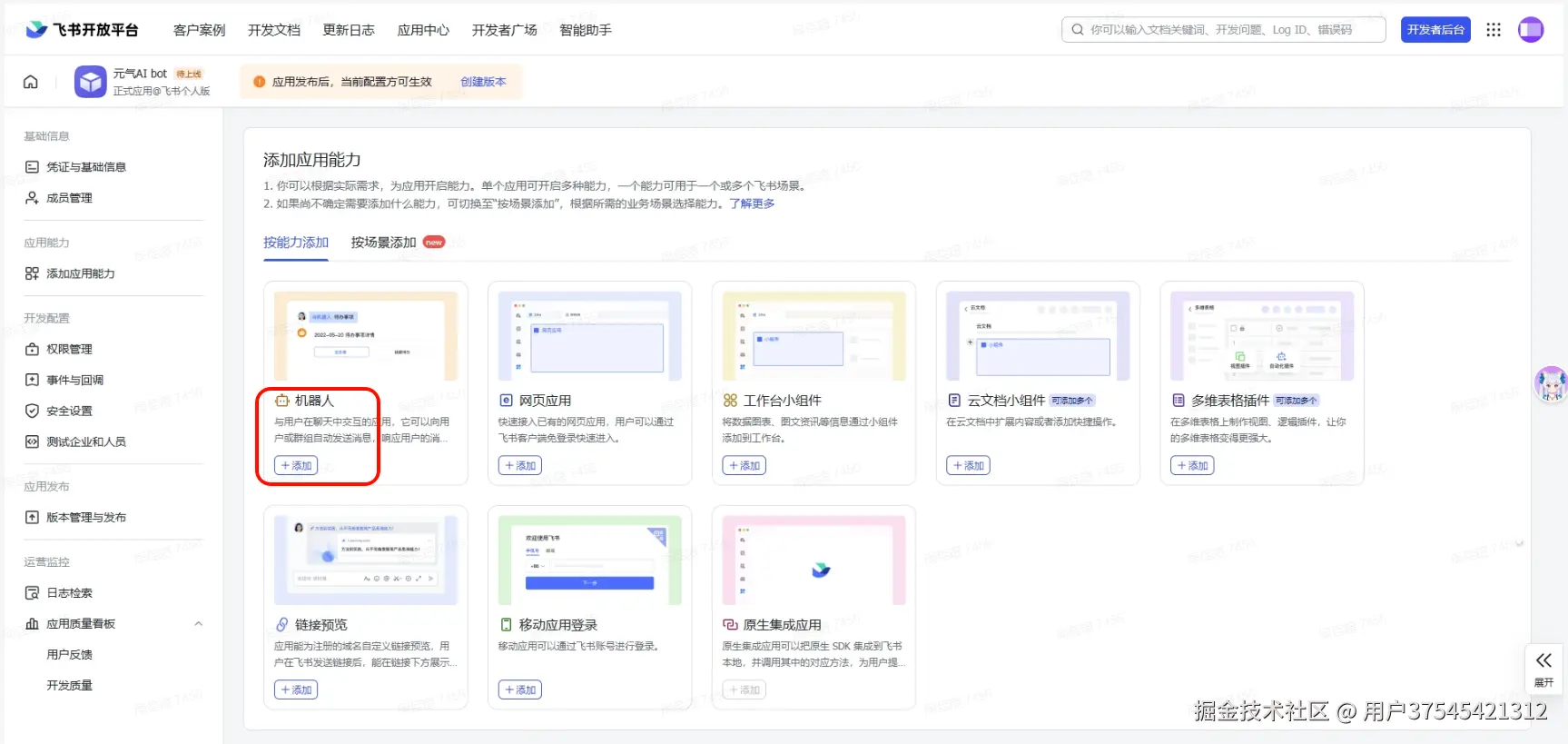Click the 原生集成应用 card preview image
The width and height of the screenshot is (1568, 744).
(x=814, y=560)
